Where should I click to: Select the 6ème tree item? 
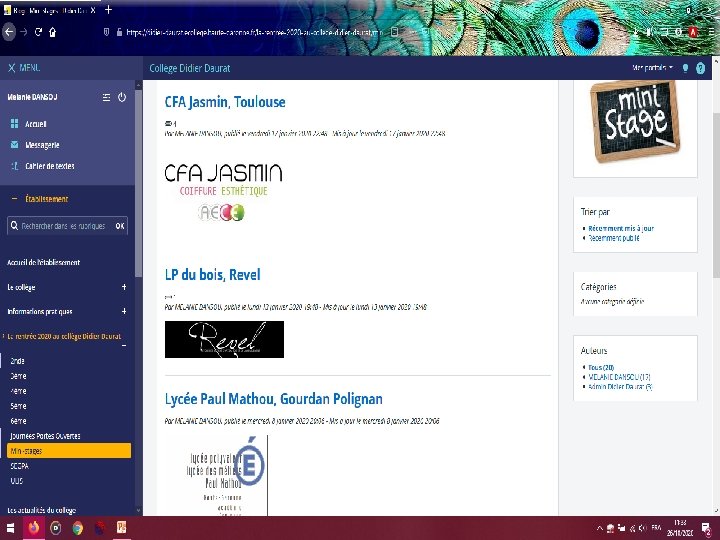pyautogui.click(x=18, y=421)
